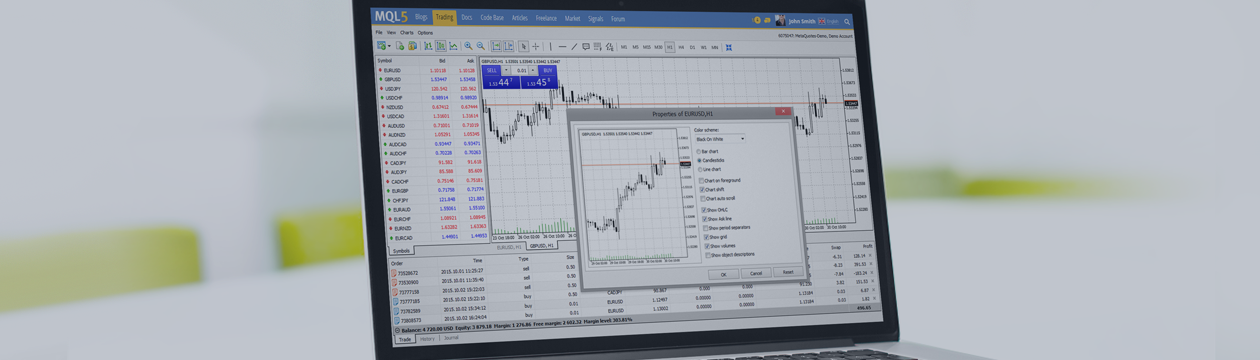Viewport: 1260px width, 360px height.
Task: Select the crosshair tool in toolbar
Action: [x=536, y=46]
